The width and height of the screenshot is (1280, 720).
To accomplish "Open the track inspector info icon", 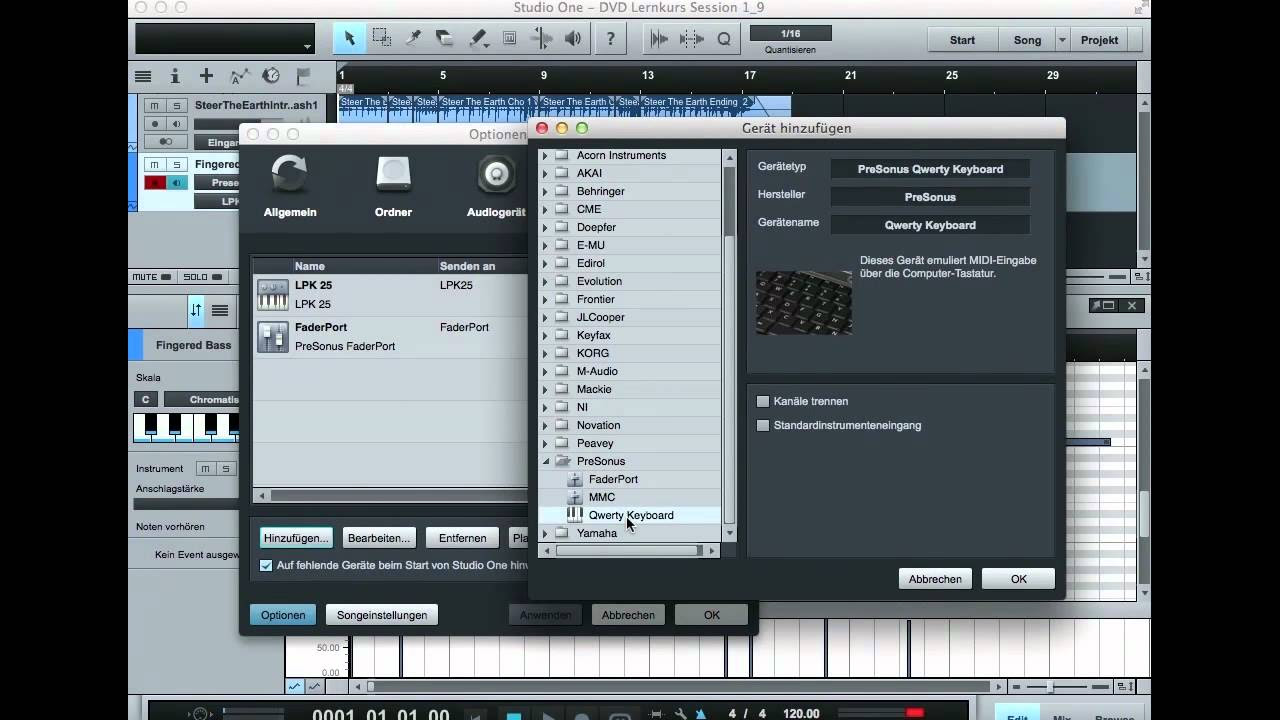I will tap(175, 76).
